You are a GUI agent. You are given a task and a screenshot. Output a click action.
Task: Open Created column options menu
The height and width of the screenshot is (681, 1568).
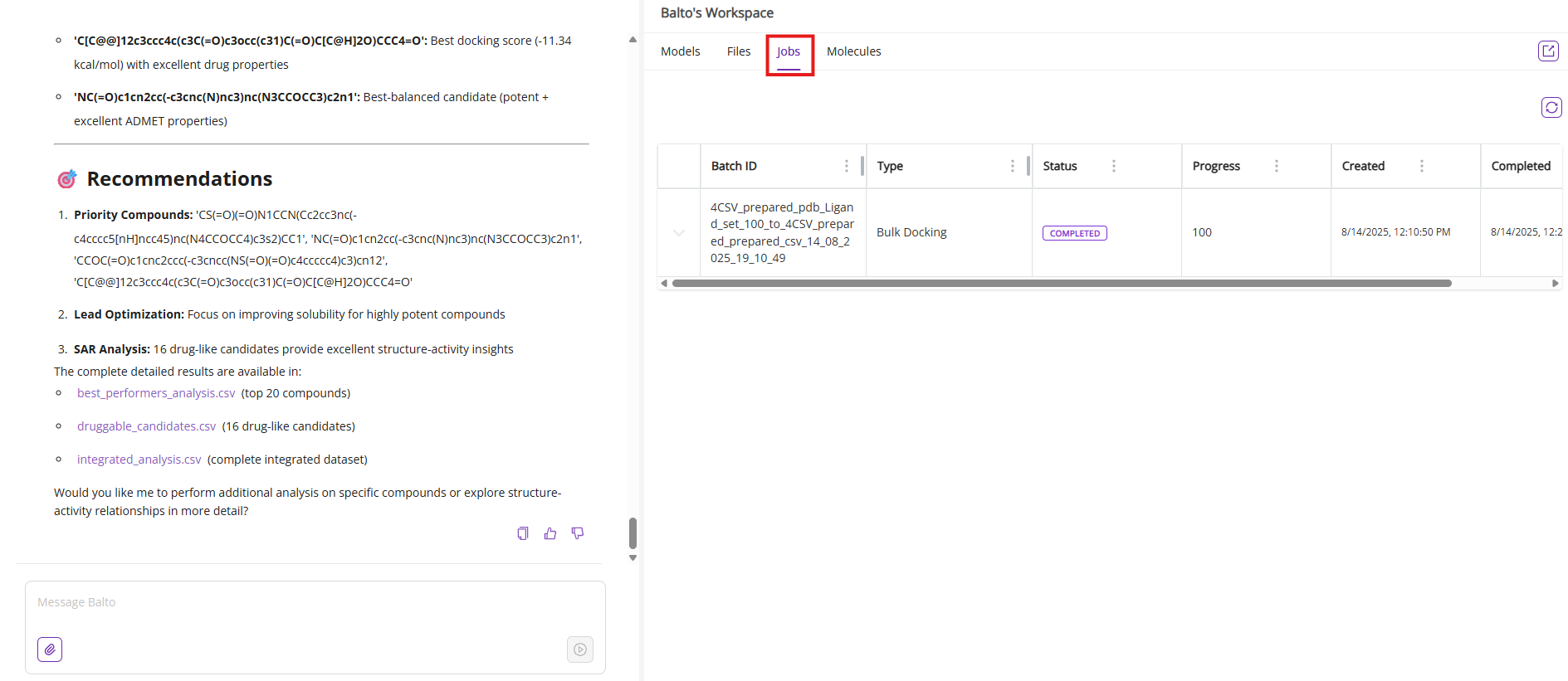(1421, 166)
